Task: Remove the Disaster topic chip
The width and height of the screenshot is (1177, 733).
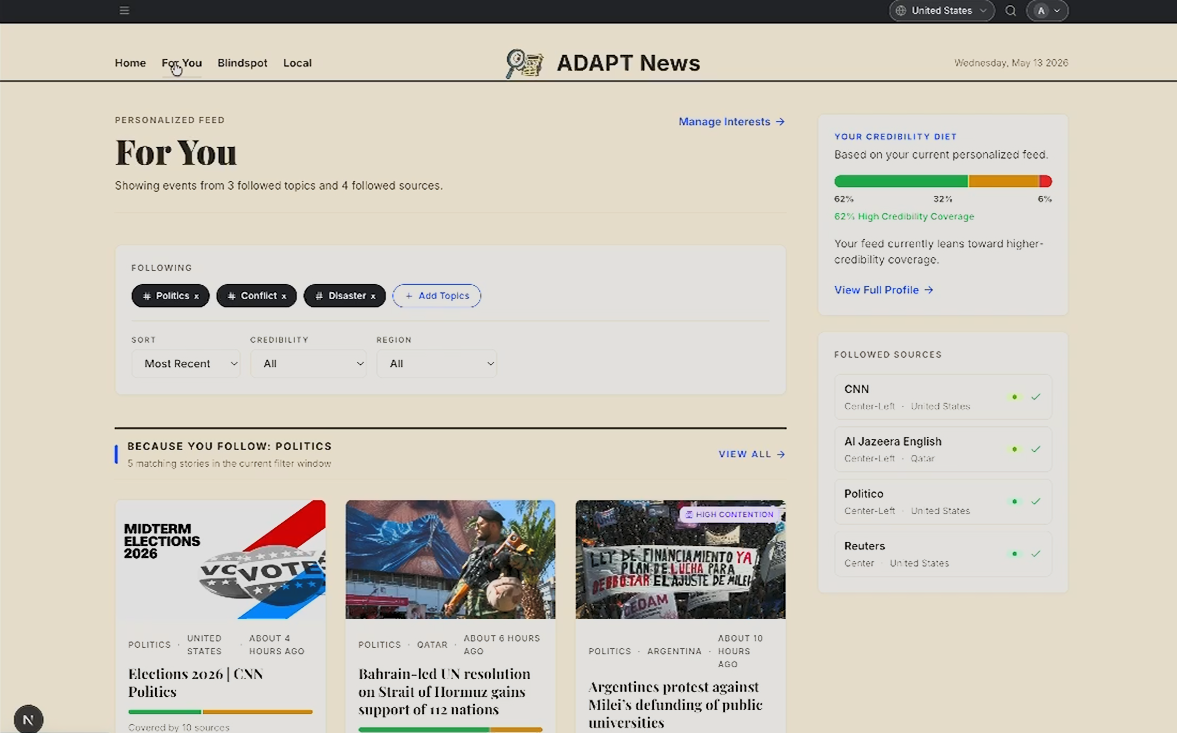Action: point(373,296)
